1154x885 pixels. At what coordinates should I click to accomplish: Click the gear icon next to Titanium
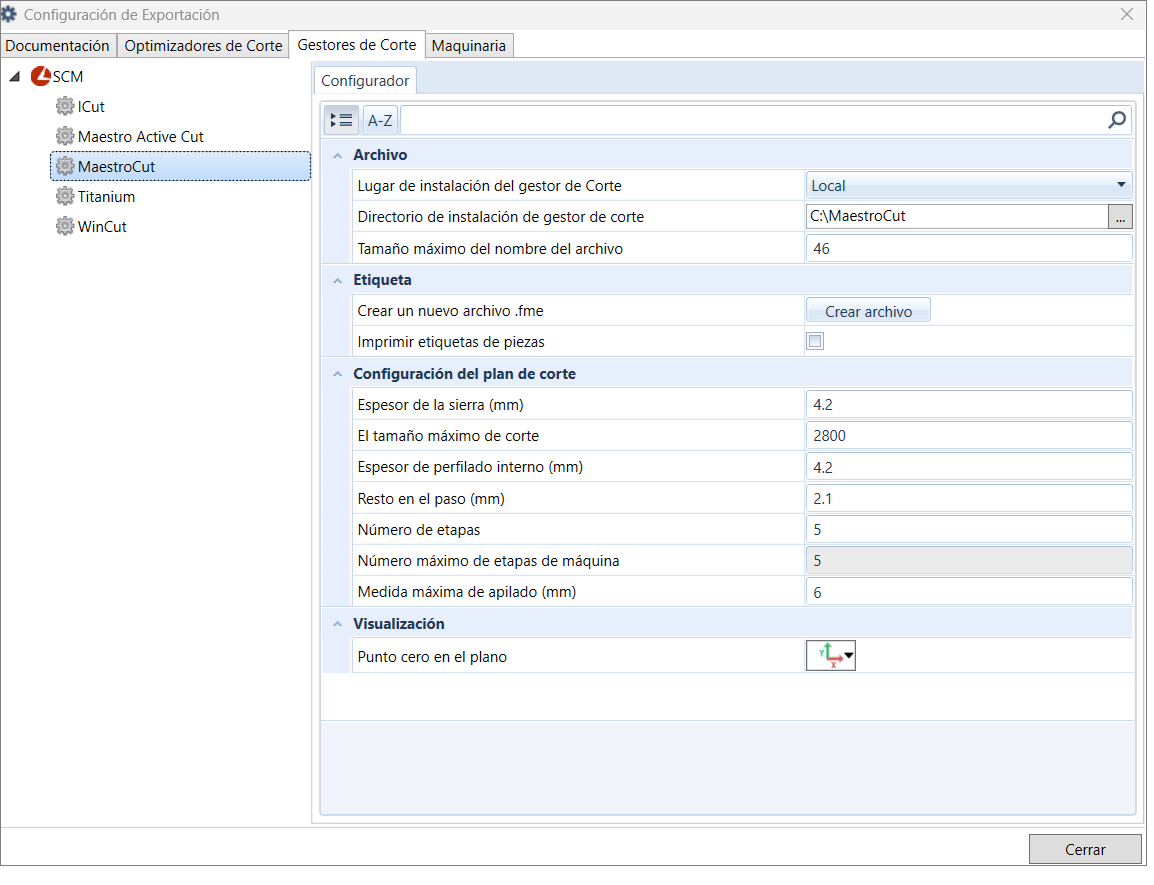click(x=66, y=197)
